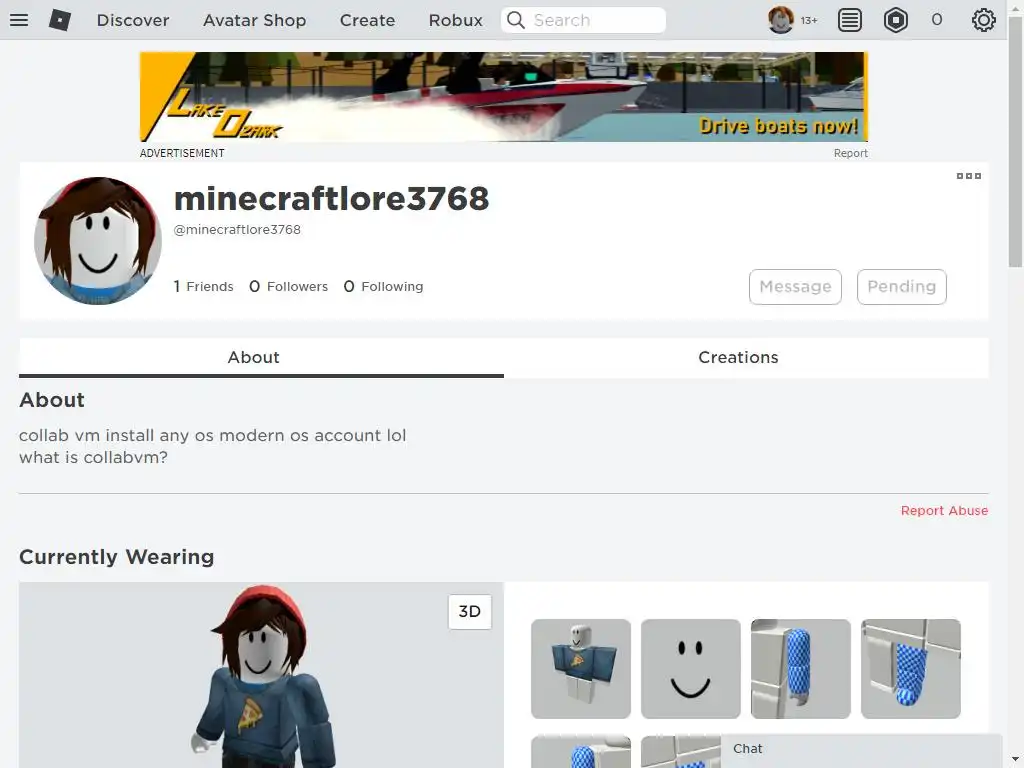This screenshot has width=1024, height=768.
Task: Click the search magnifier icon
Action: 516,20
